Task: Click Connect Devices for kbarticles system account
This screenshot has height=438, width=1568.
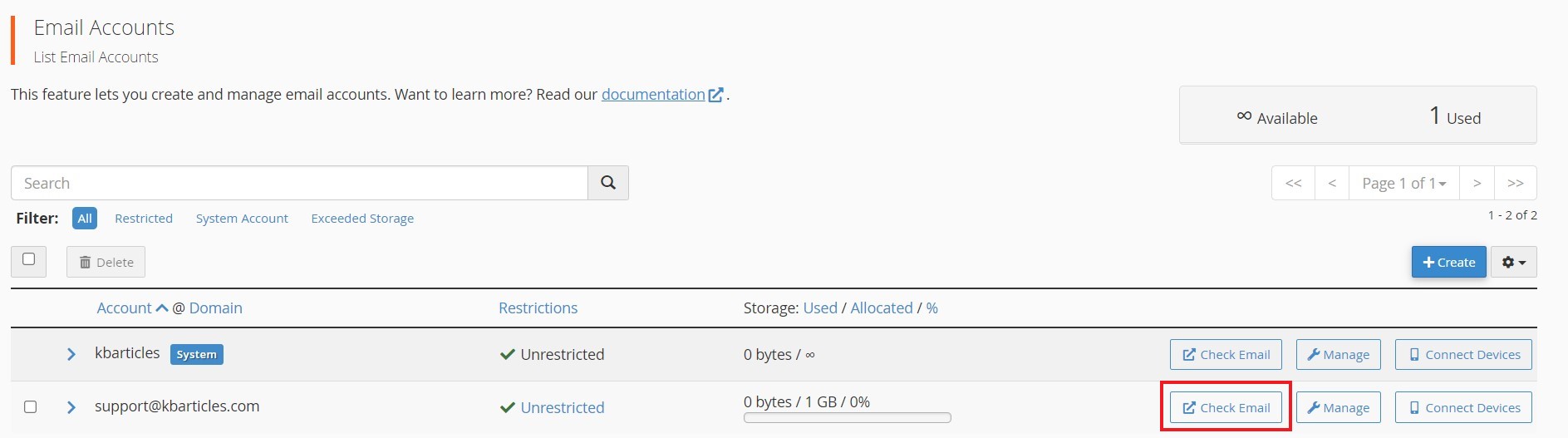Action: click(1463, 354)
